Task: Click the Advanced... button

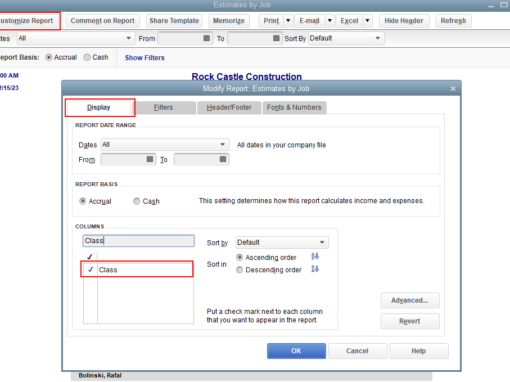Action: 410,300
